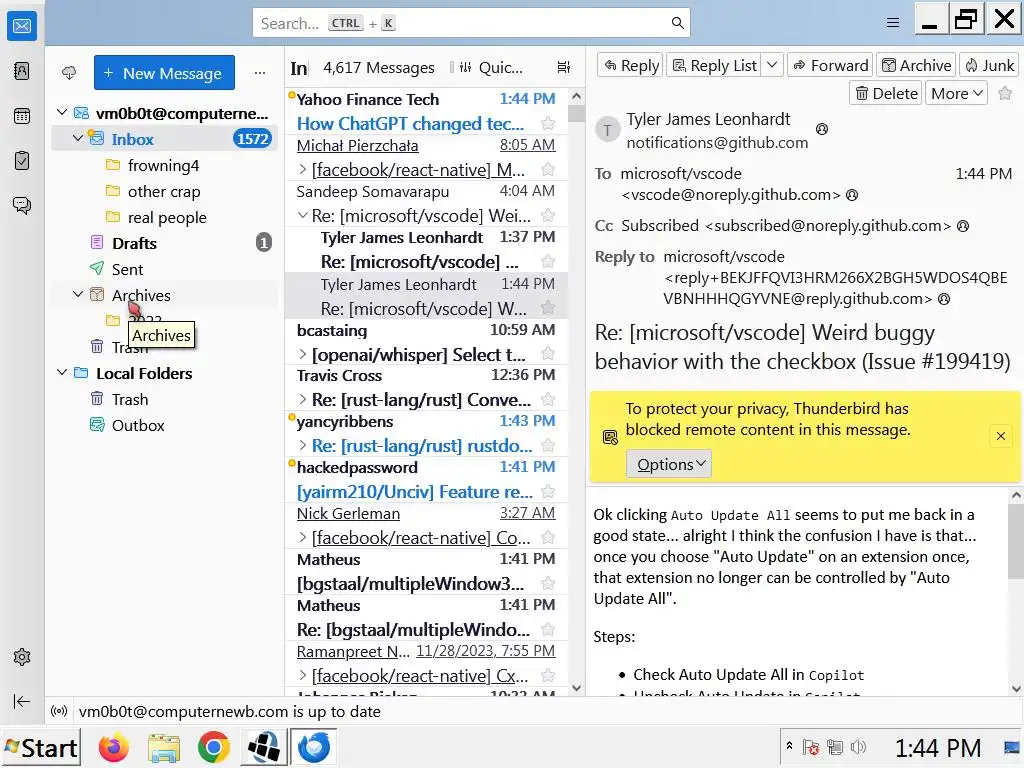Open the other crap folder

click(165, 191)
